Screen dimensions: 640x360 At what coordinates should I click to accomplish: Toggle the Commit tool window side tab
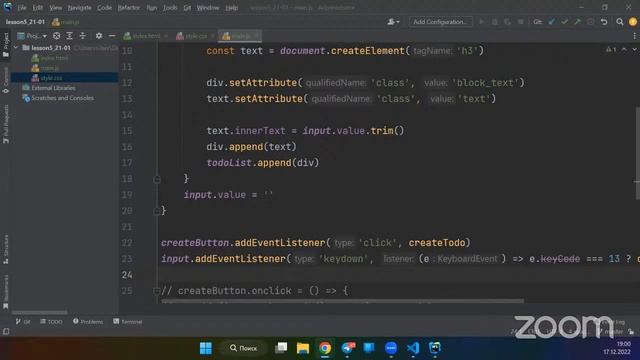(x=6, y=80)
